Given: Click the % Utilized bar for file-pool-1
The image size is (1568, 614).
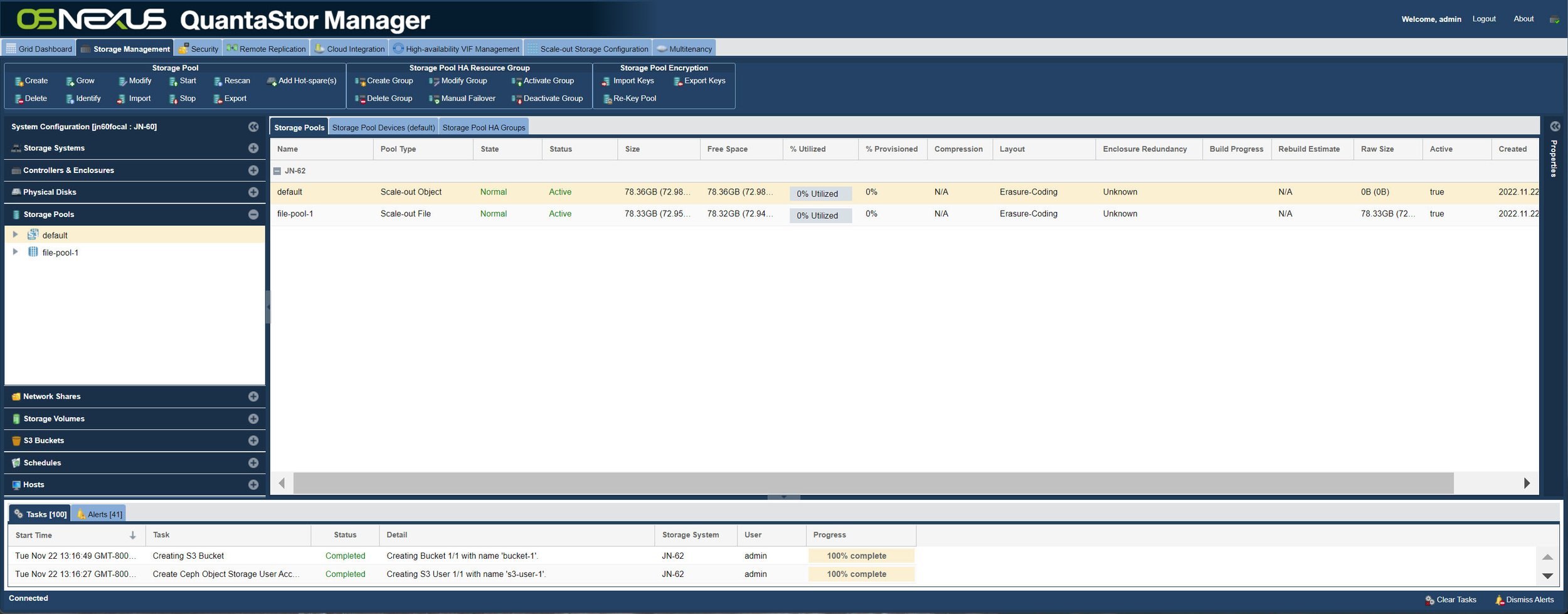Looking at the screenshot, I should click(x=820, y=215).
